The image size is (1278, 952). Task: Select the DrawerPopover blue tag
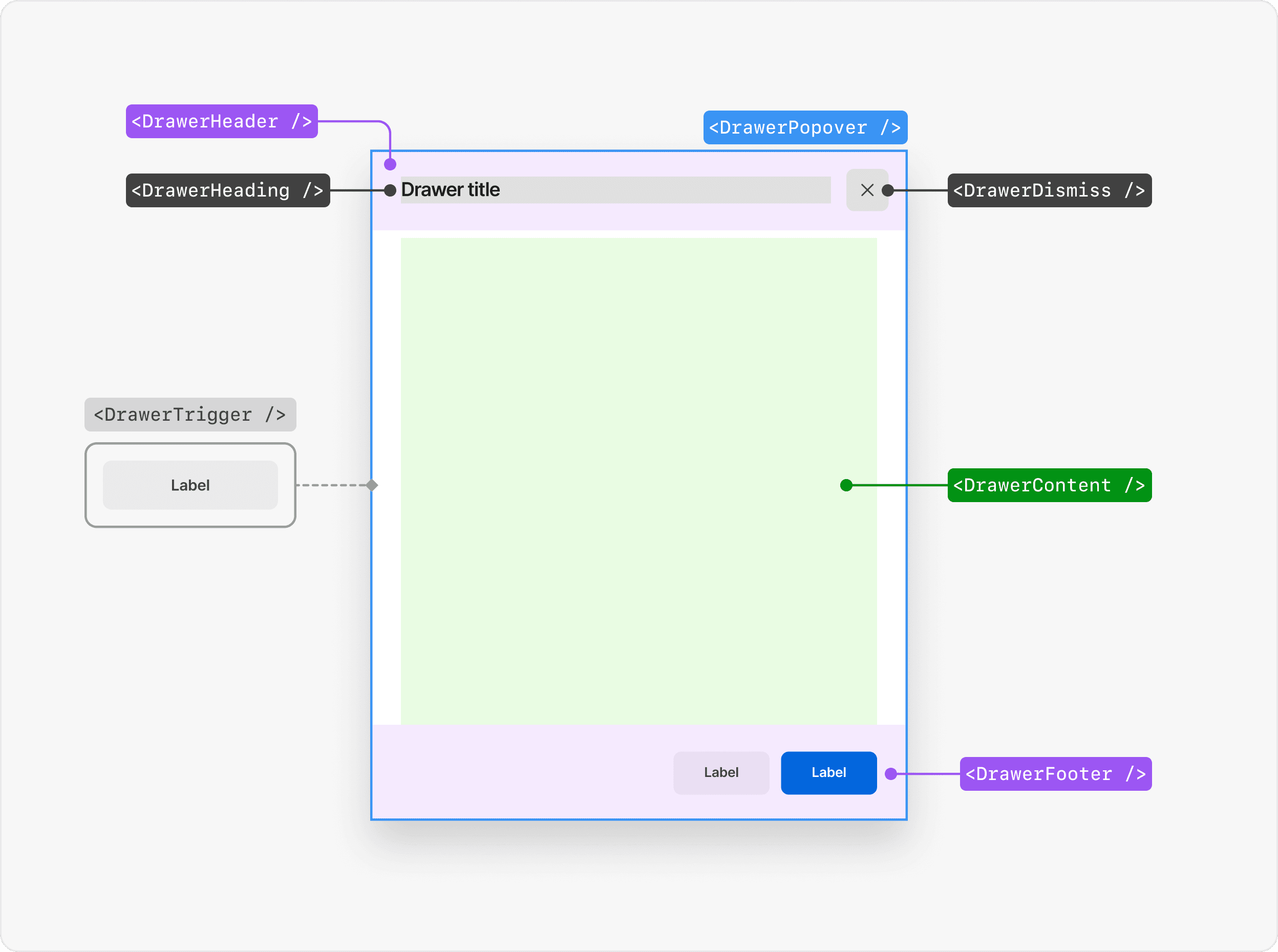[805, 127]
